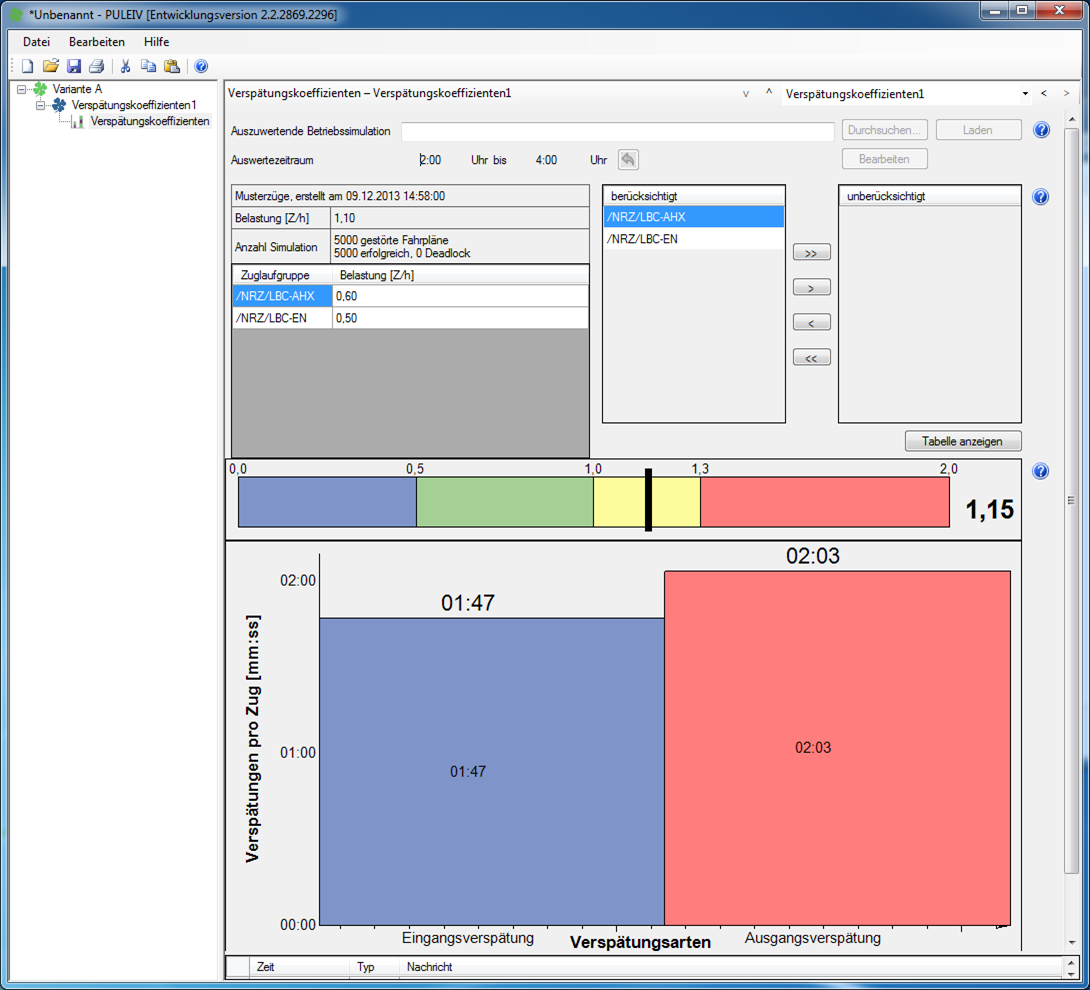The height and width of the screenshot is (990, 1090).
Task: Click the Save floppy disk icon
Action: (x=73, y=67)
